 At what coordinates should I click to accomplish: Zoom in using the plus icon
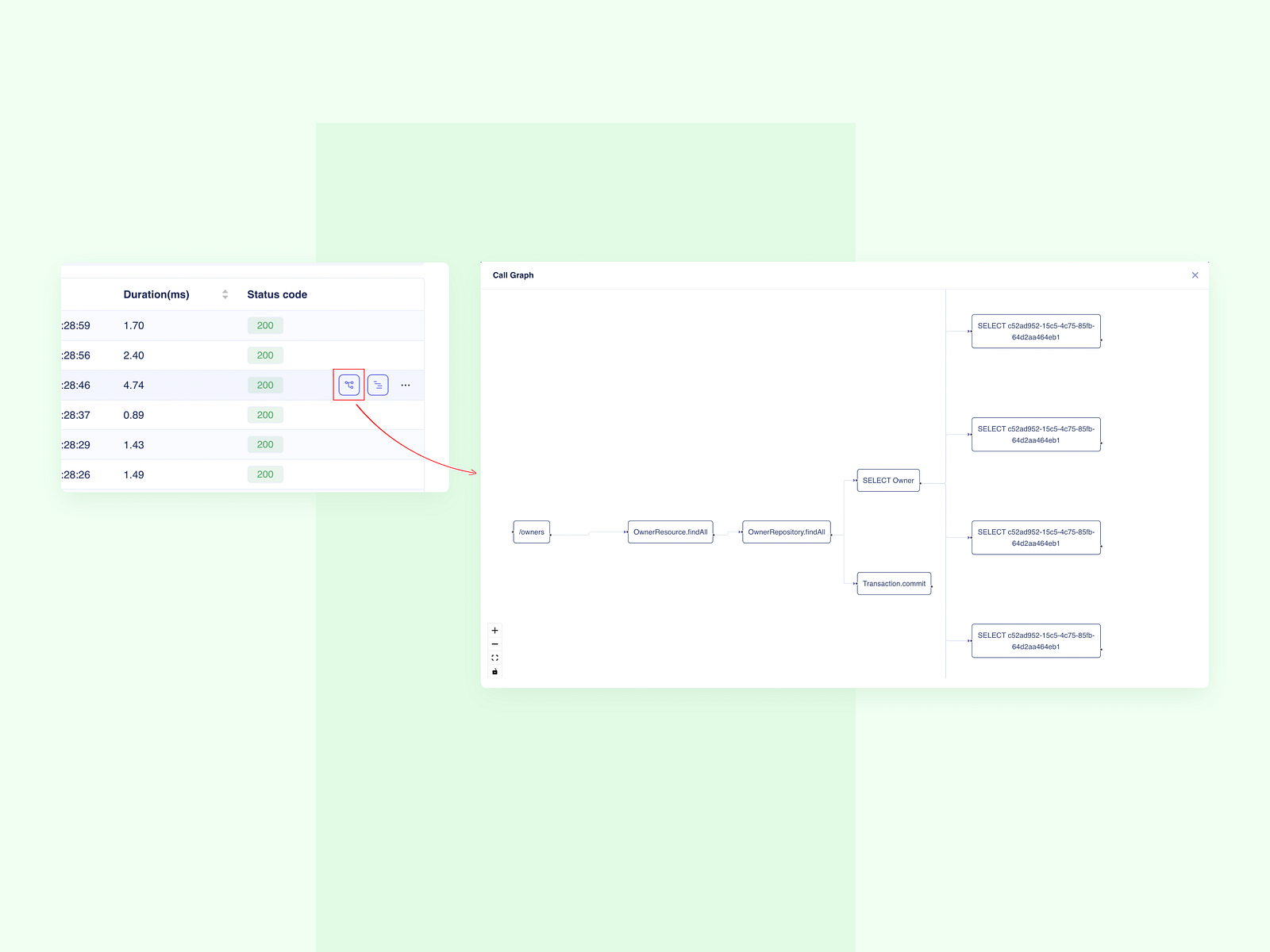pyautogui.click(x=495, y=630)
